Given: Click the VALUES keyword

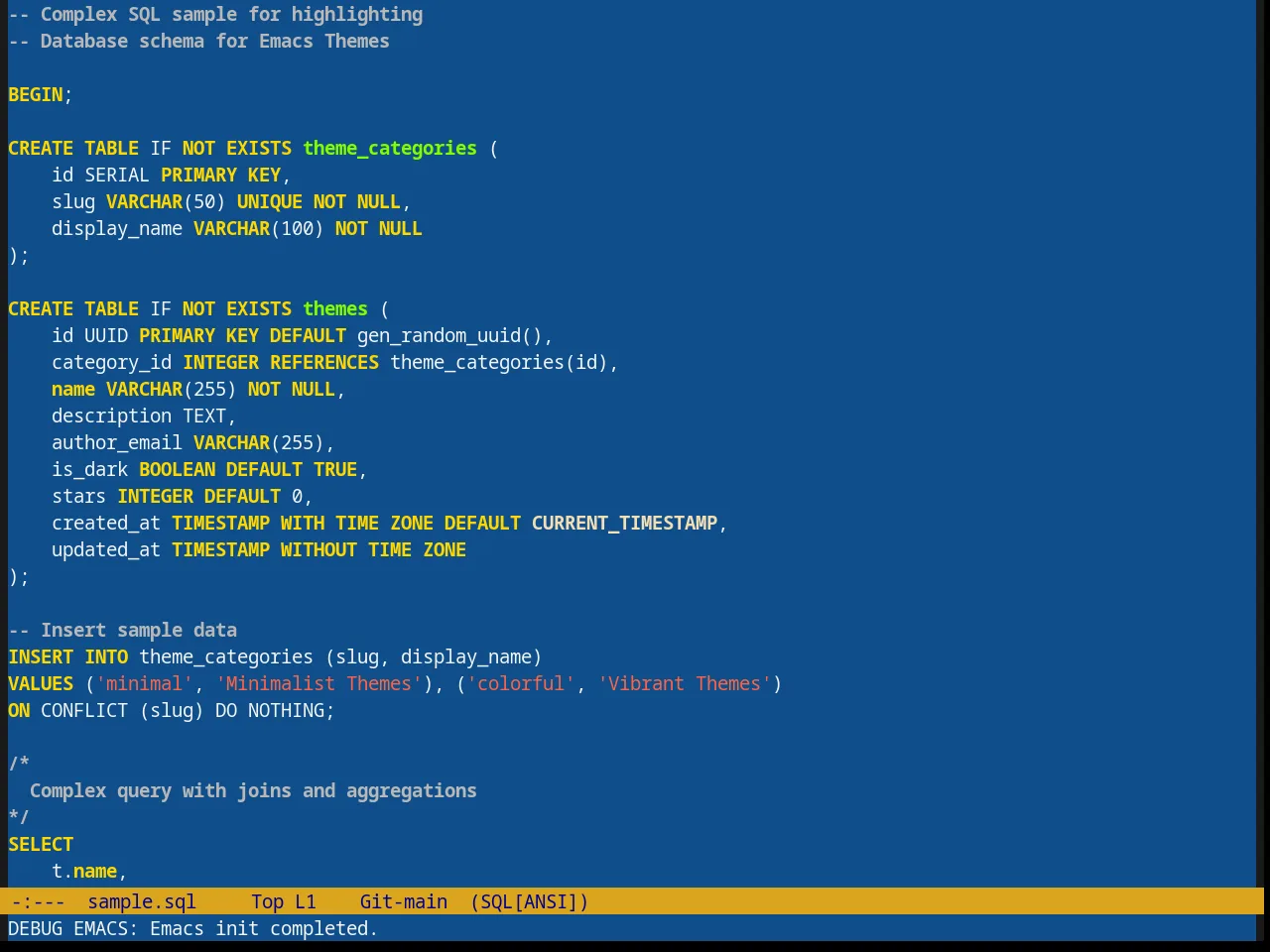Looking at the screenshot, I should pos(41,683).
